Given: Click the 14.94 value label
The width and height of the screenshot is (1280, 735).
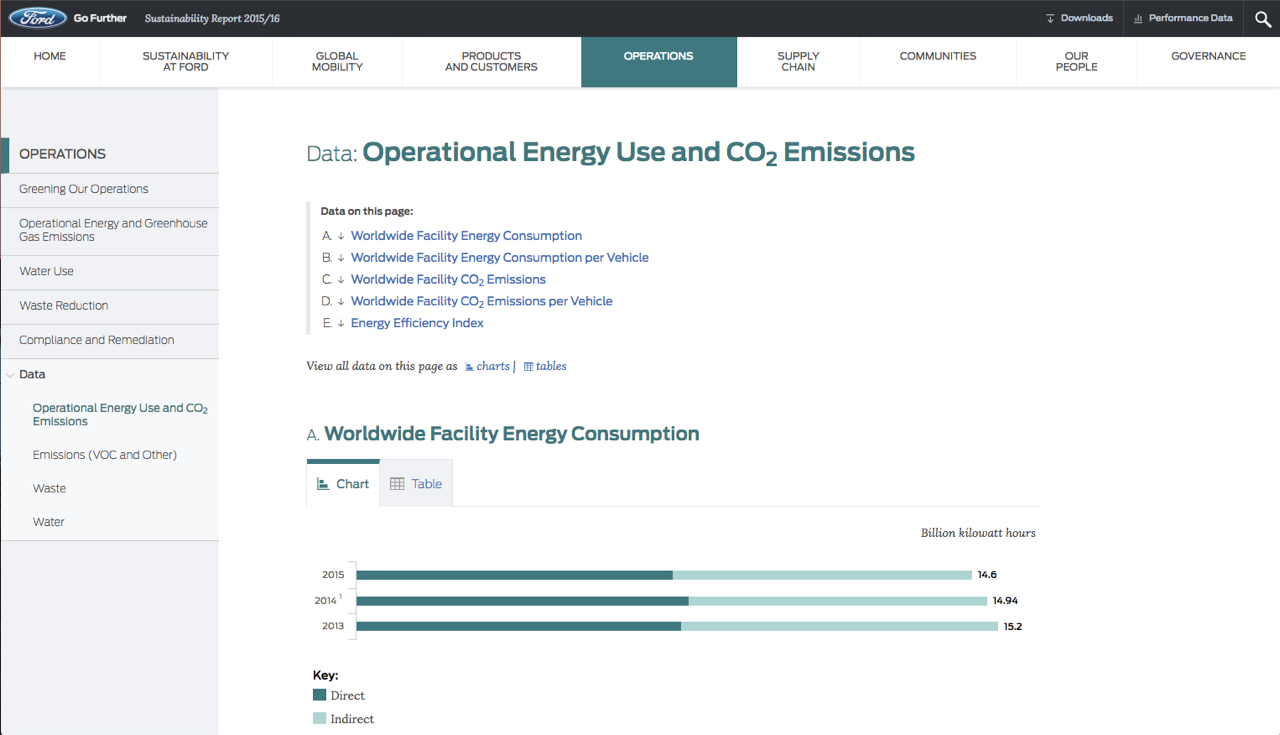Looking at the screenshot, I should [1005, 601].
